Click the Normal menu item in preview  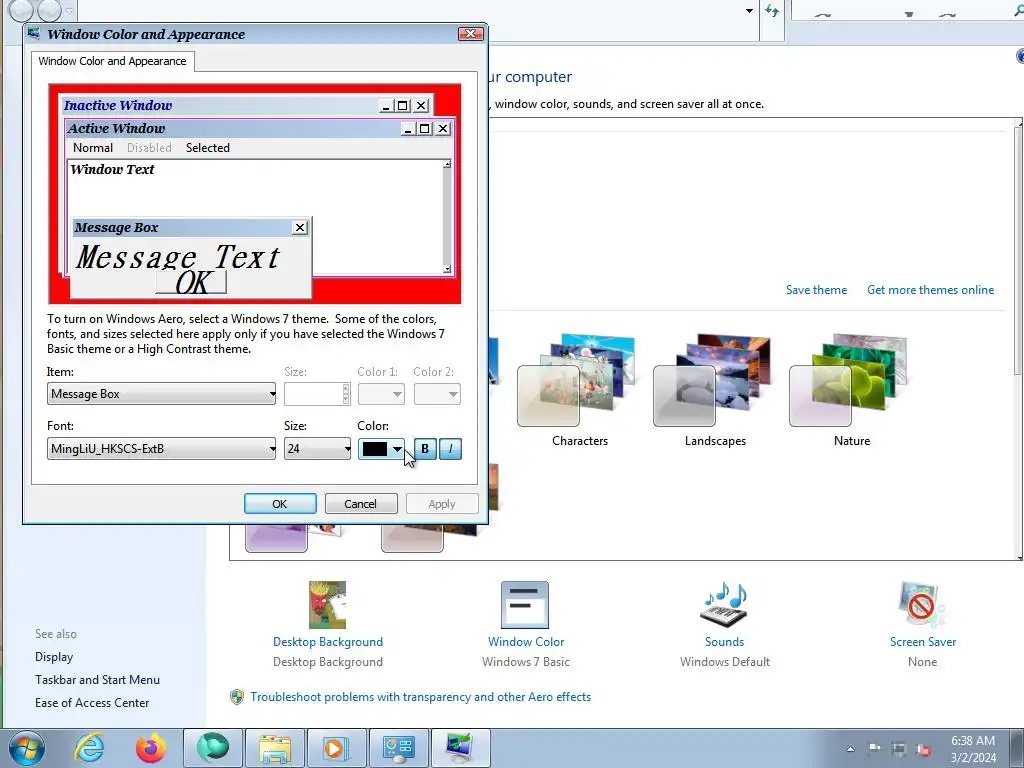[93, 148]
